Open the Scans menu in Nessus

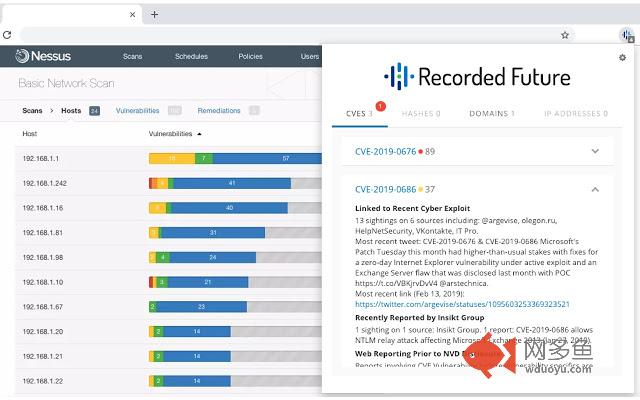coord(133,56)
